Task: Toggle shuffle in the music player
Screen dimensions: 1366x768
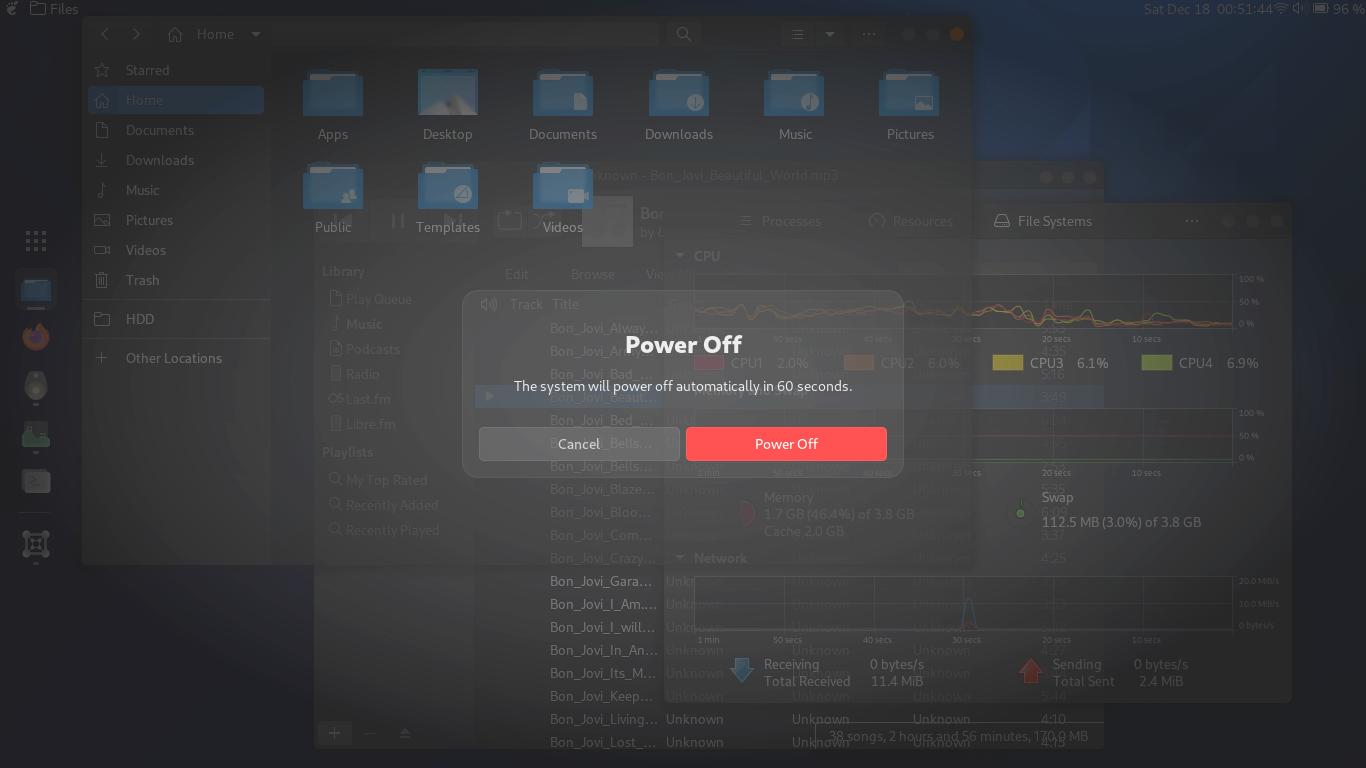Action: pyautogui.click(x=545, y=220)
